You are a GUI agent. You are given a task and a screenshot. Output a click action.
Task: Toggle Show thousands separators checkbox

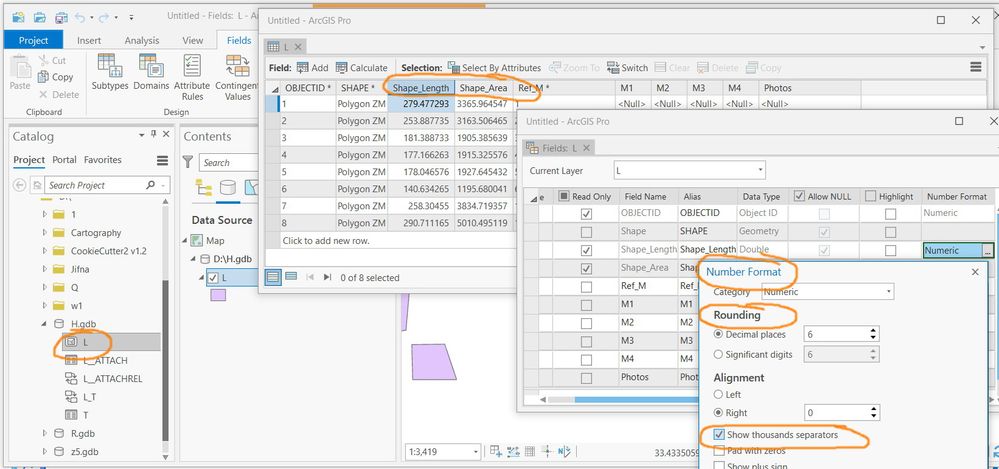click(719, 435)
